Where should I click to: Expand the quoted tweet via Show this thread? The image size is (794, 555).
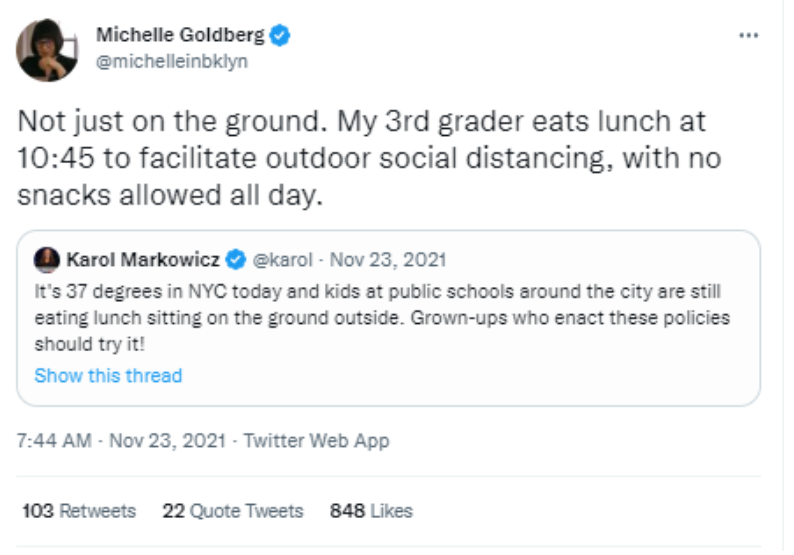click(x=108, y=376)
